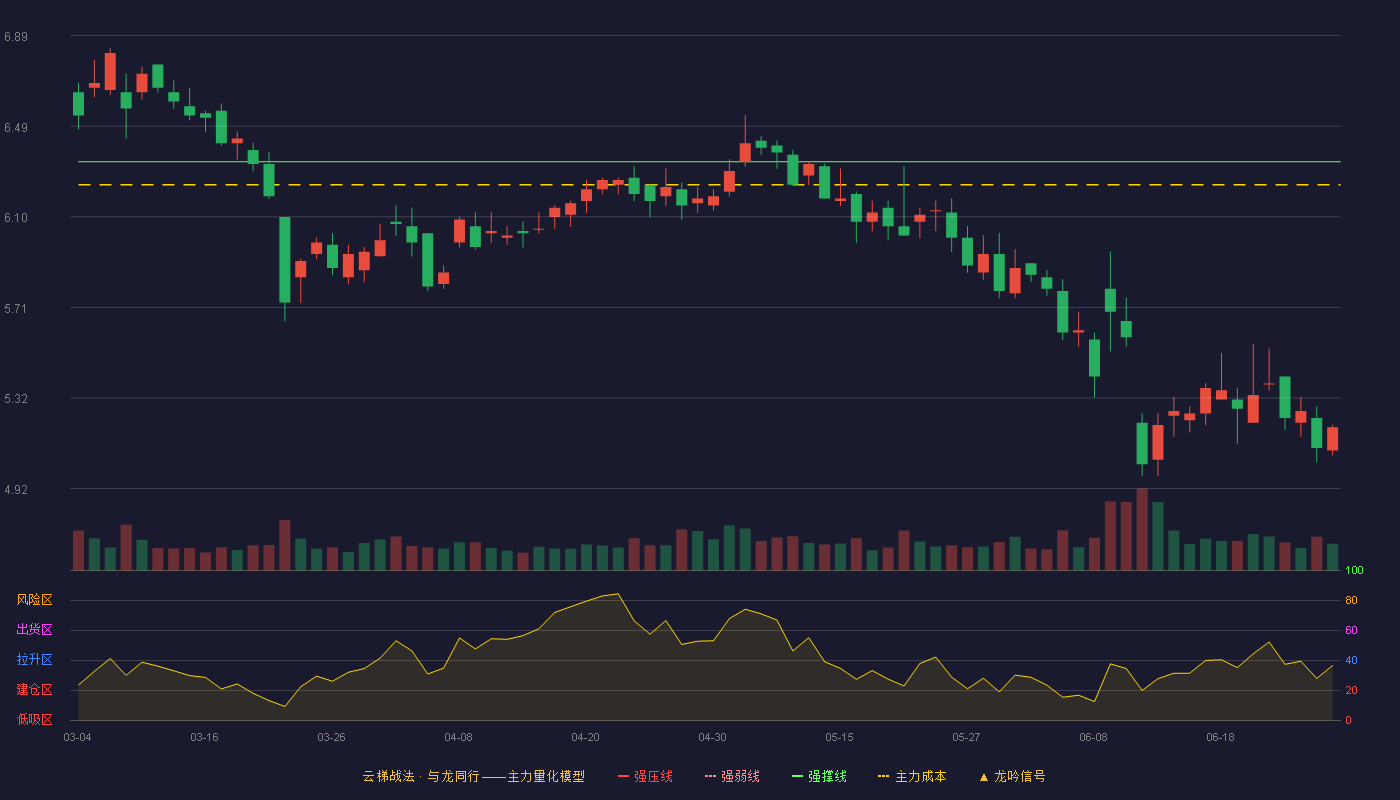The image size is (1400, 800).
Task: Click the solid green horizontal support line
Action: coord(709,161)
